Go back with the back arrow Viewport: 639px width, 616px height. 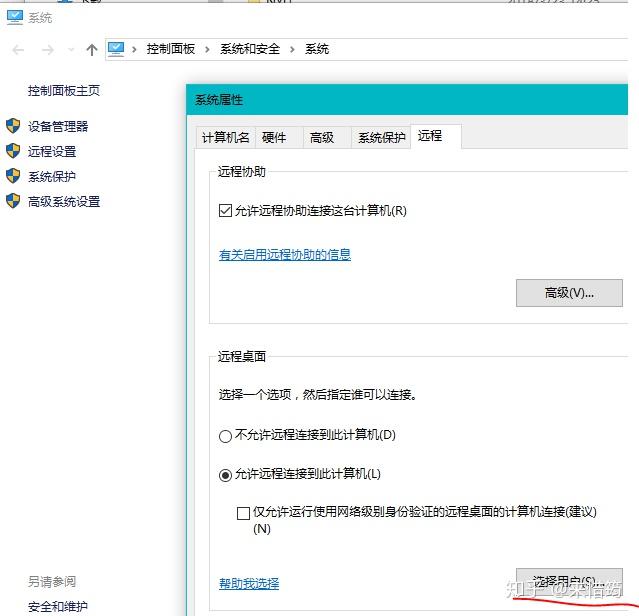(x=19, y=49)
